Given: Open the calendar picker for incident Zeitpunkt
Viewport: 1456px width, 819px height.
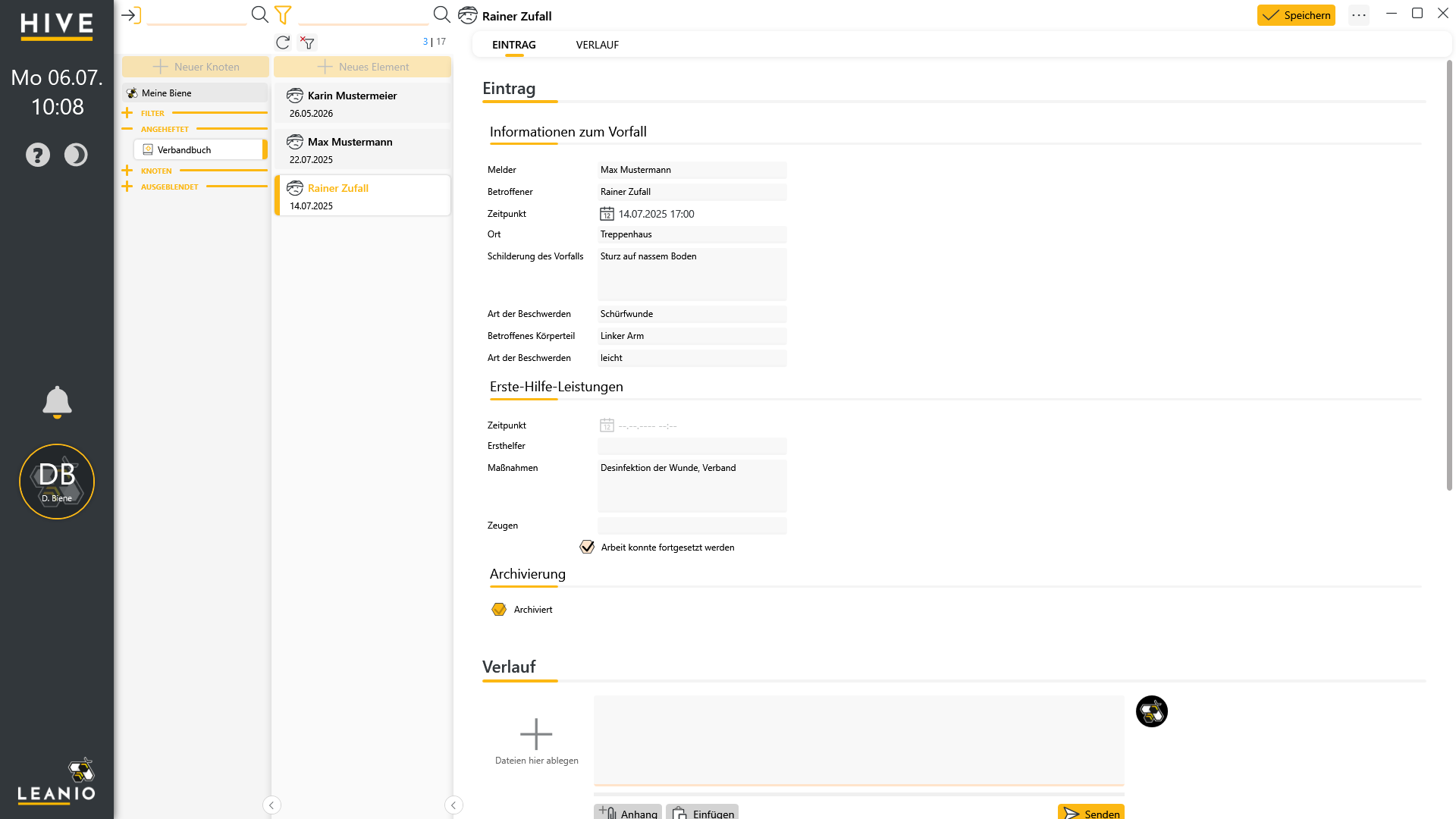Looking at the screenshot, I should (x=607, y=214).
